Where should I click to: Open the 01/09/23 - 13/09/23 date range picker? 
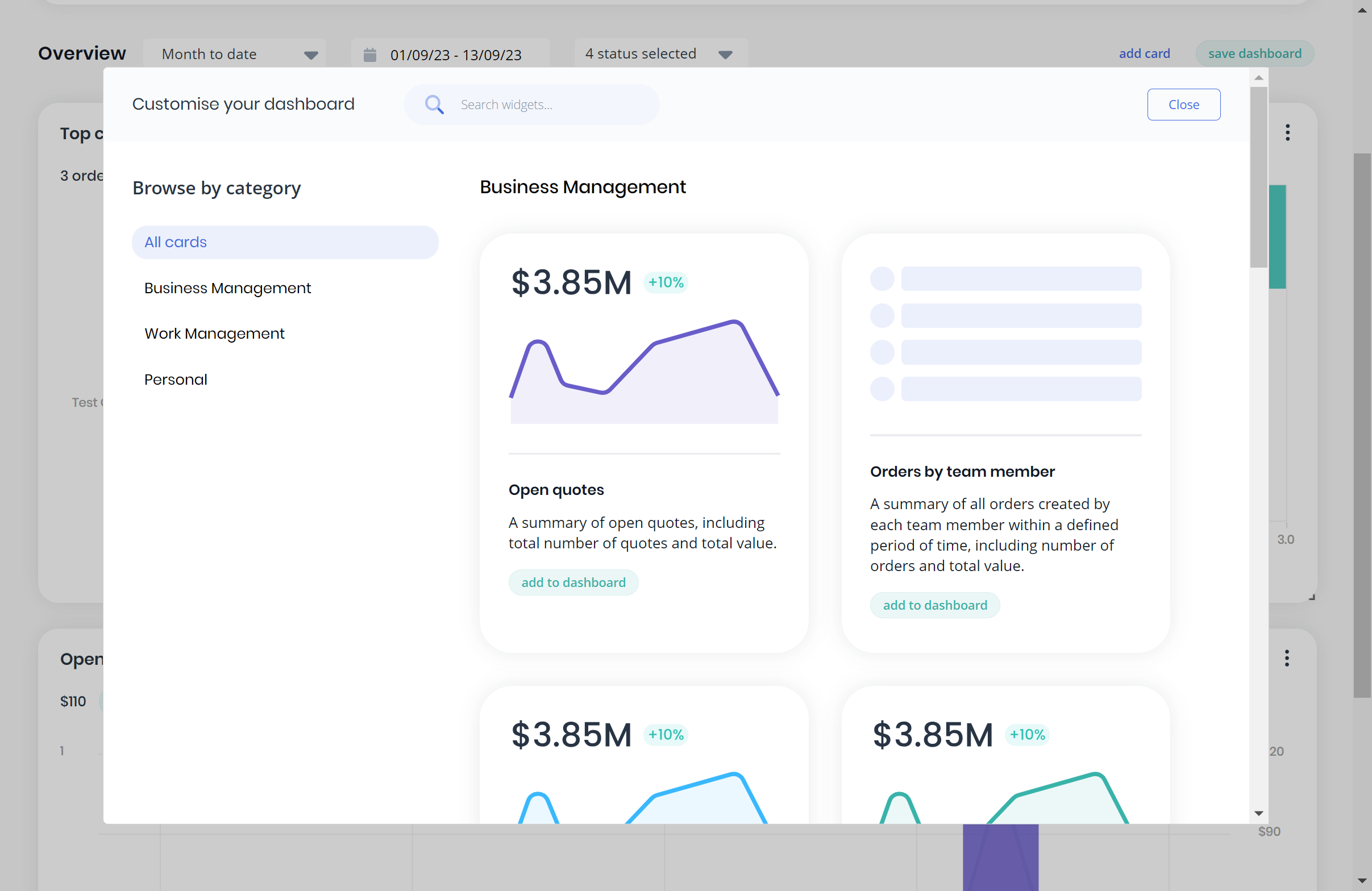pyautogui.click(x=455, y=55)
